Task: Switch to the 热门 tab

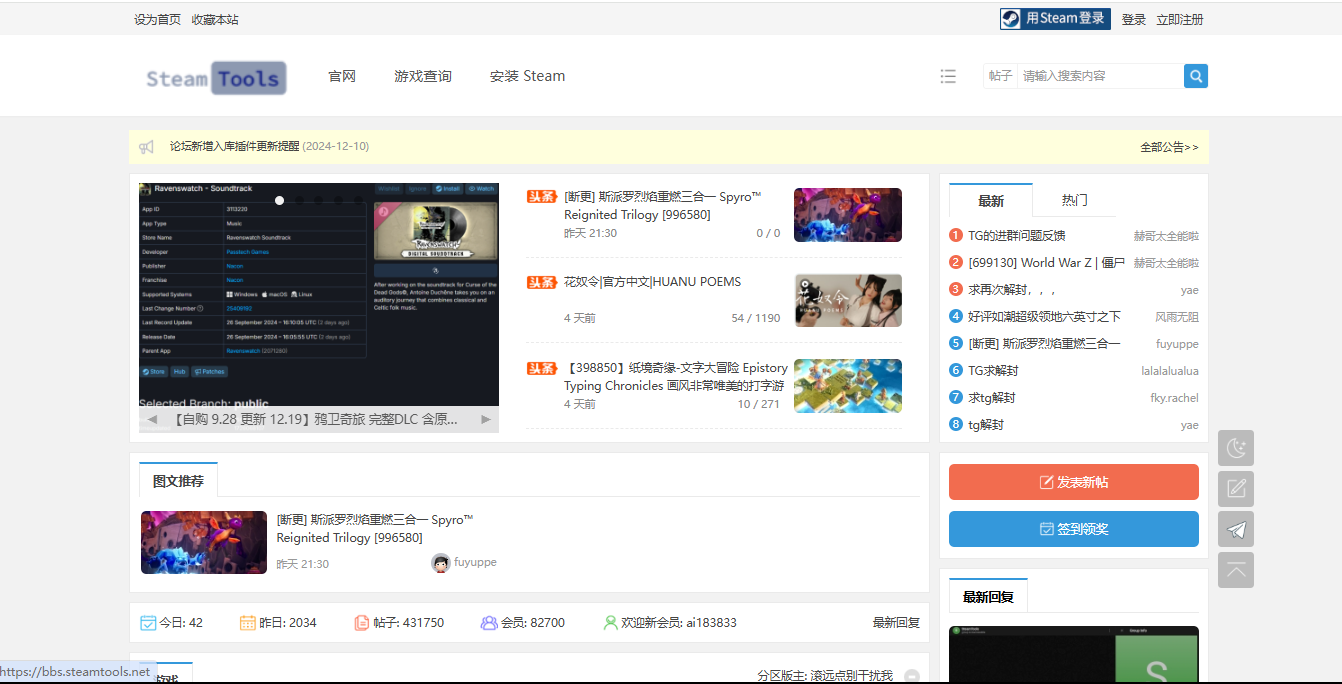Action: pos(1074,201)
